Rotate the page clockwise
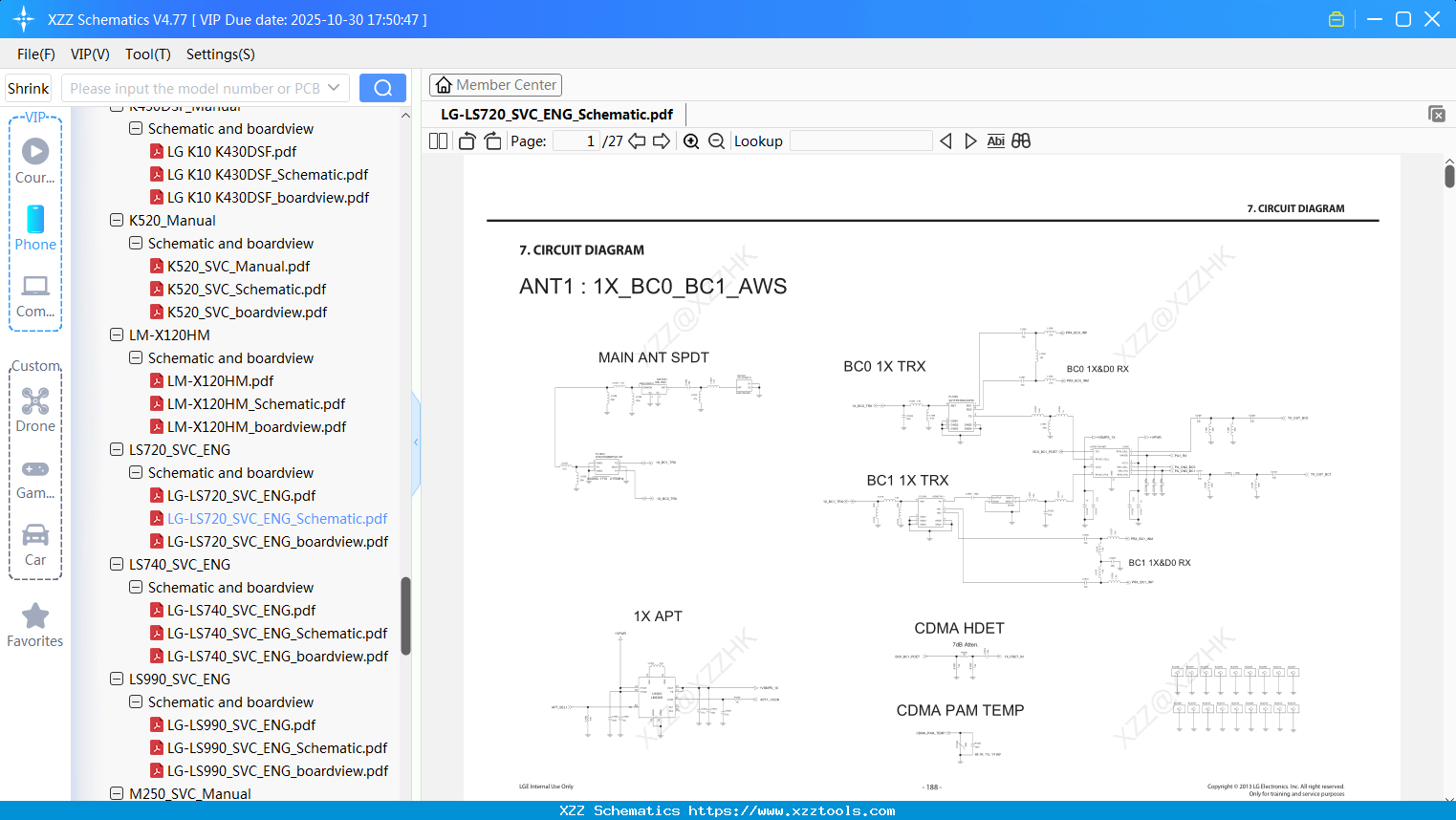Viewport: 1456px width, 820px height. [x=491, y=140]
